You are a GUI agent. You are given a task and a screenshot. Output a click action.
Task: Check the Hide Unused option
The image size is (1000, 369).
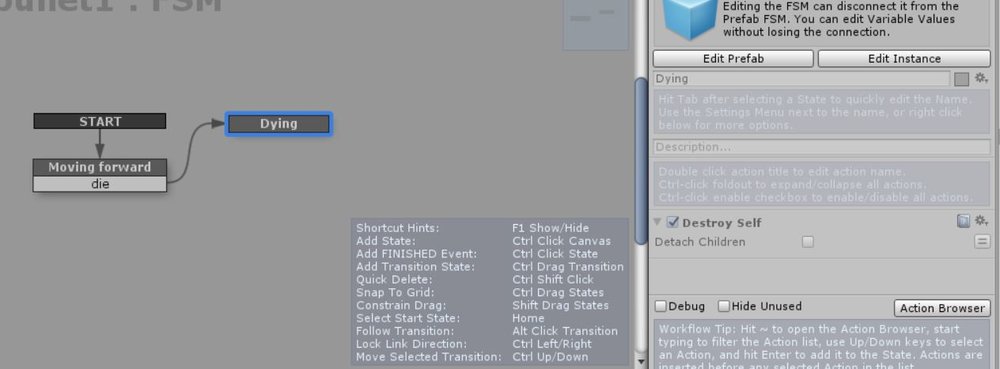click(724, 306)
